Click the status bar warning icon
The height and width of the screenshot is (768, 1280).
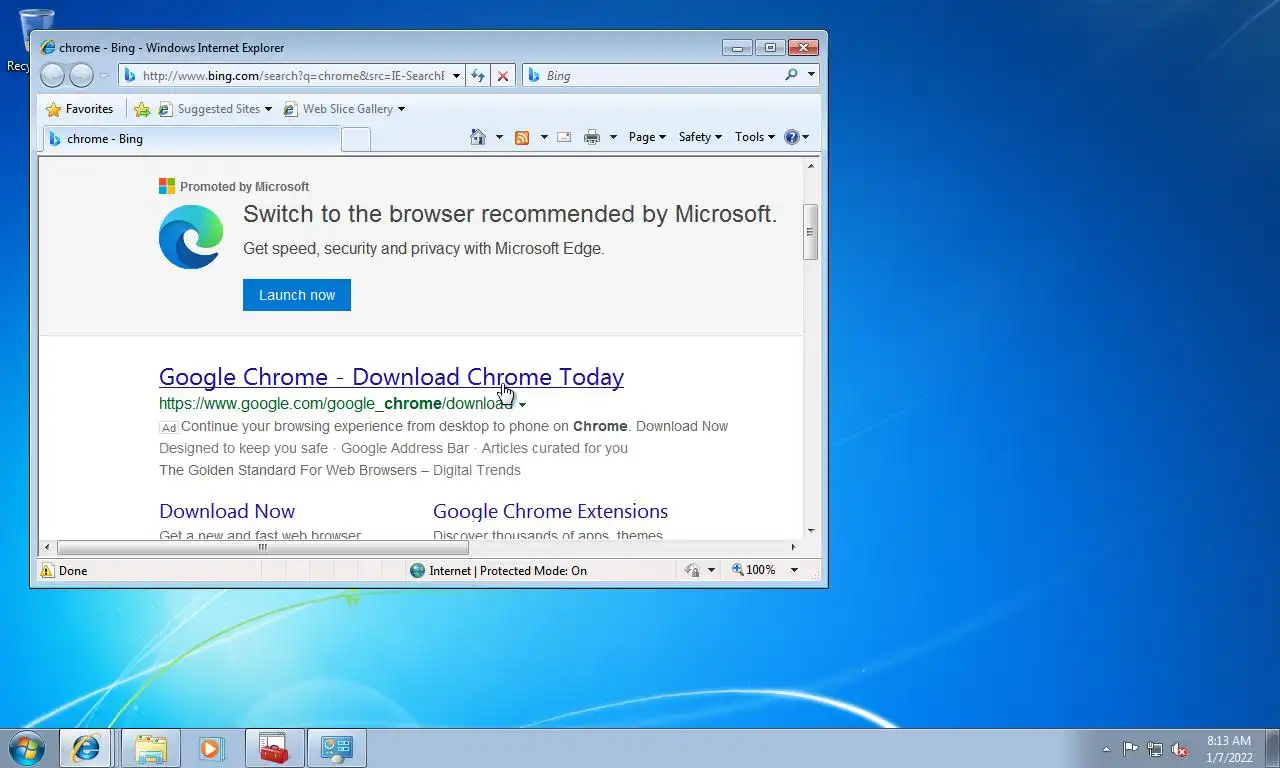pyautogui.click(x=47, y=570)
